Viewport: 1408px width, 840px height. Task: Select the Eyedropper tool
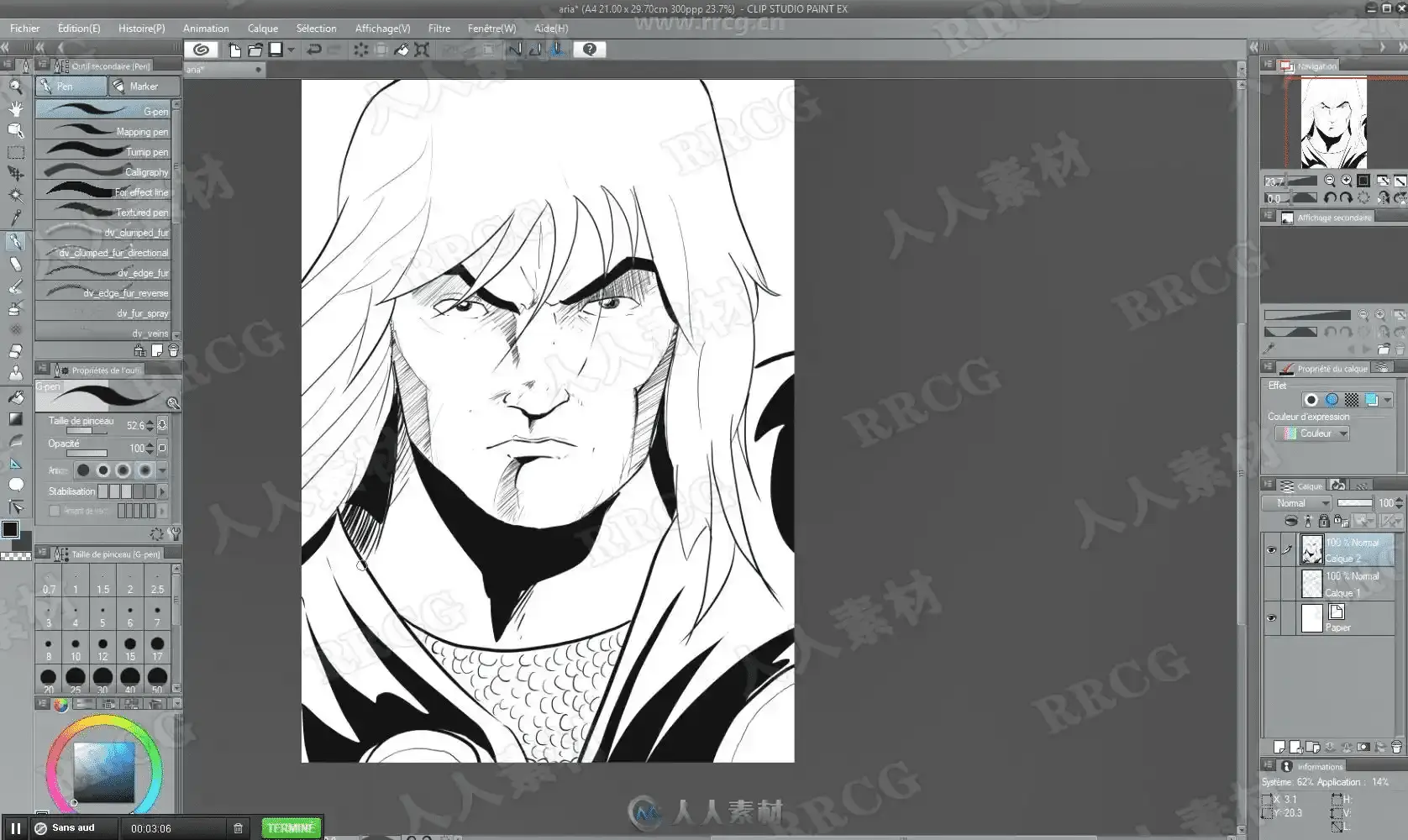[x=15, y=218]
